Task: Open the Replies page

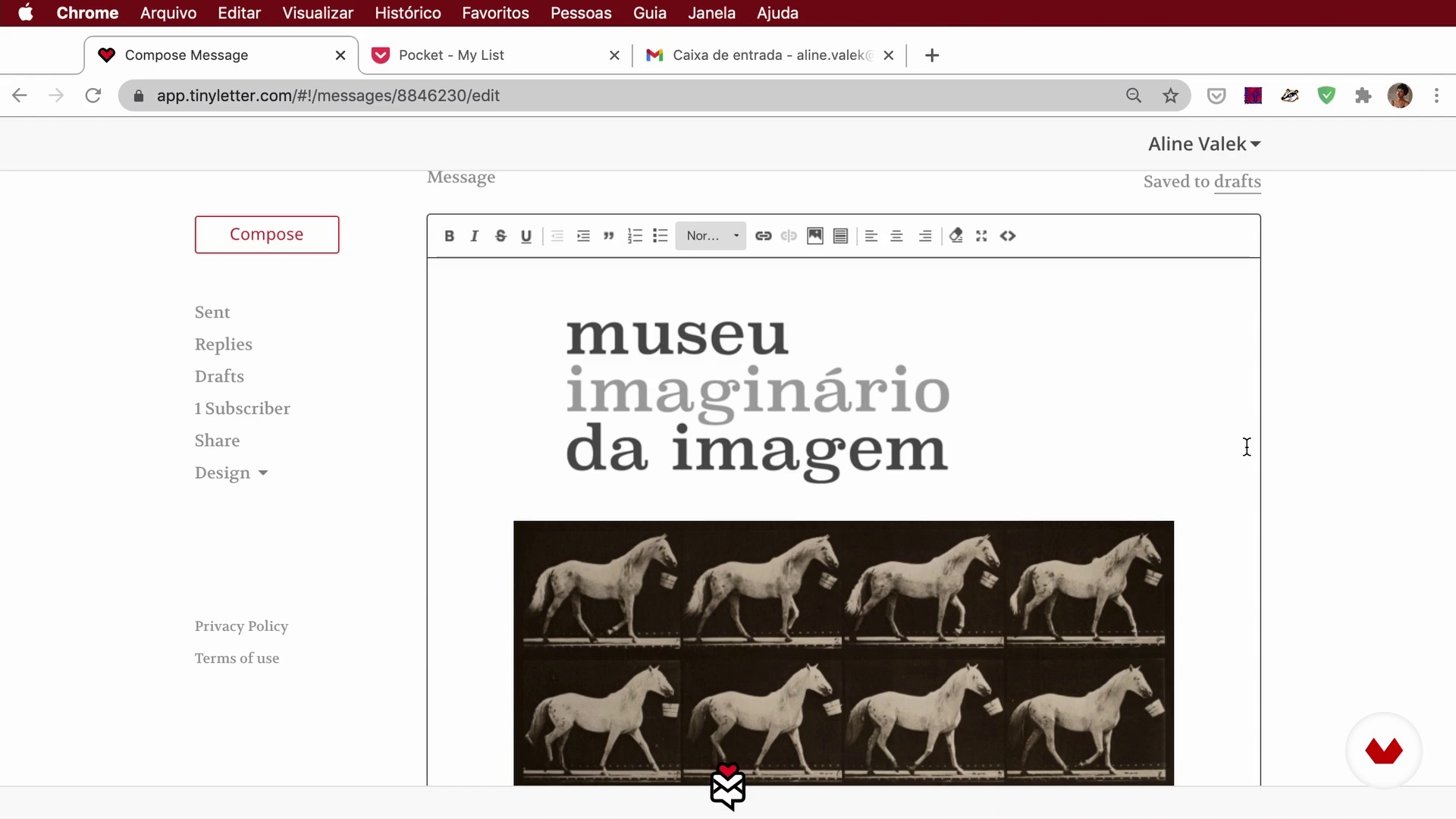Action: pyautogui.click(x=224, y=344)
